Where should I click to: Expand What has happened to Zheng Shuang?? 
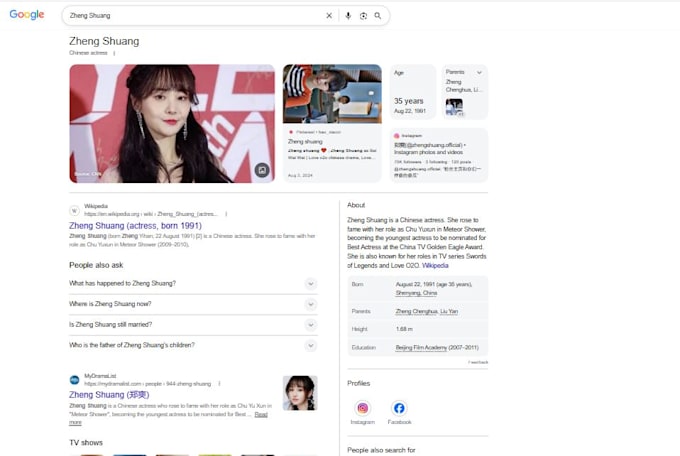[x=193, y=283]
